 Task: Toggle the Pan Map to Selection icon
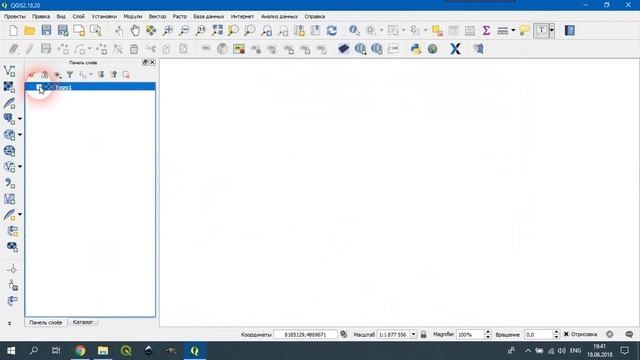pos(151,31)
